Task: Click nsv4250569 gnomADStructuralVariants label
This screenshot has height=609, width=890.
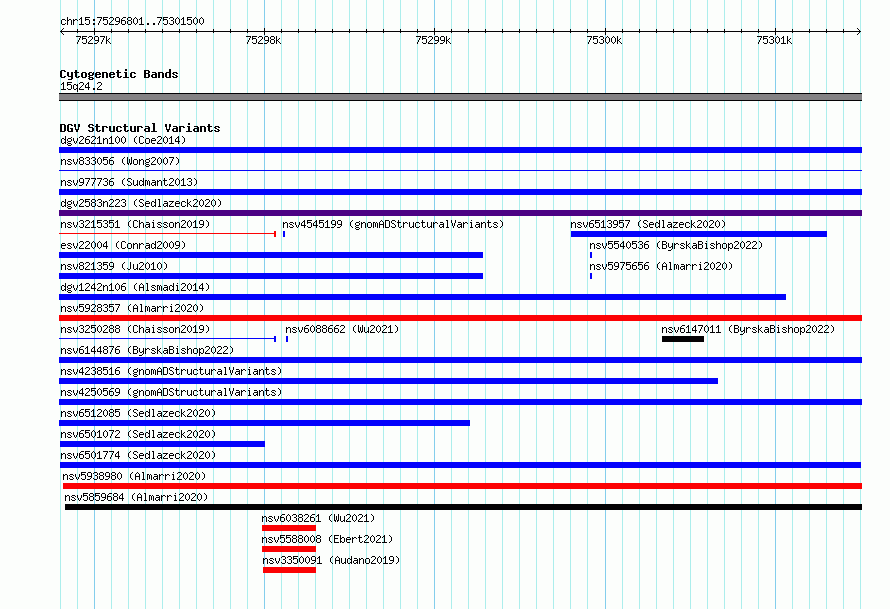Action: 171,392
